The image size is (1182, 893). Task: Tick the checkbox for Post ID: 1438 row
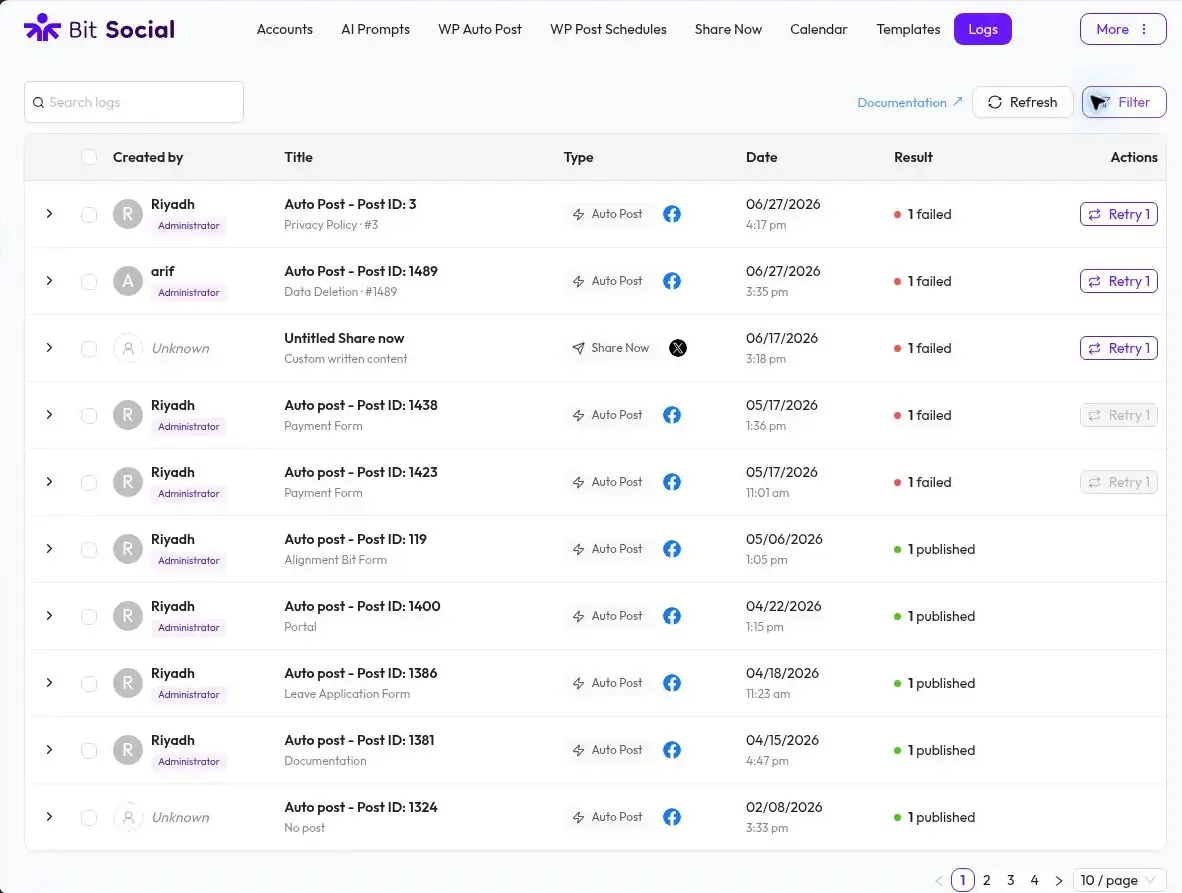coord(89,416)
